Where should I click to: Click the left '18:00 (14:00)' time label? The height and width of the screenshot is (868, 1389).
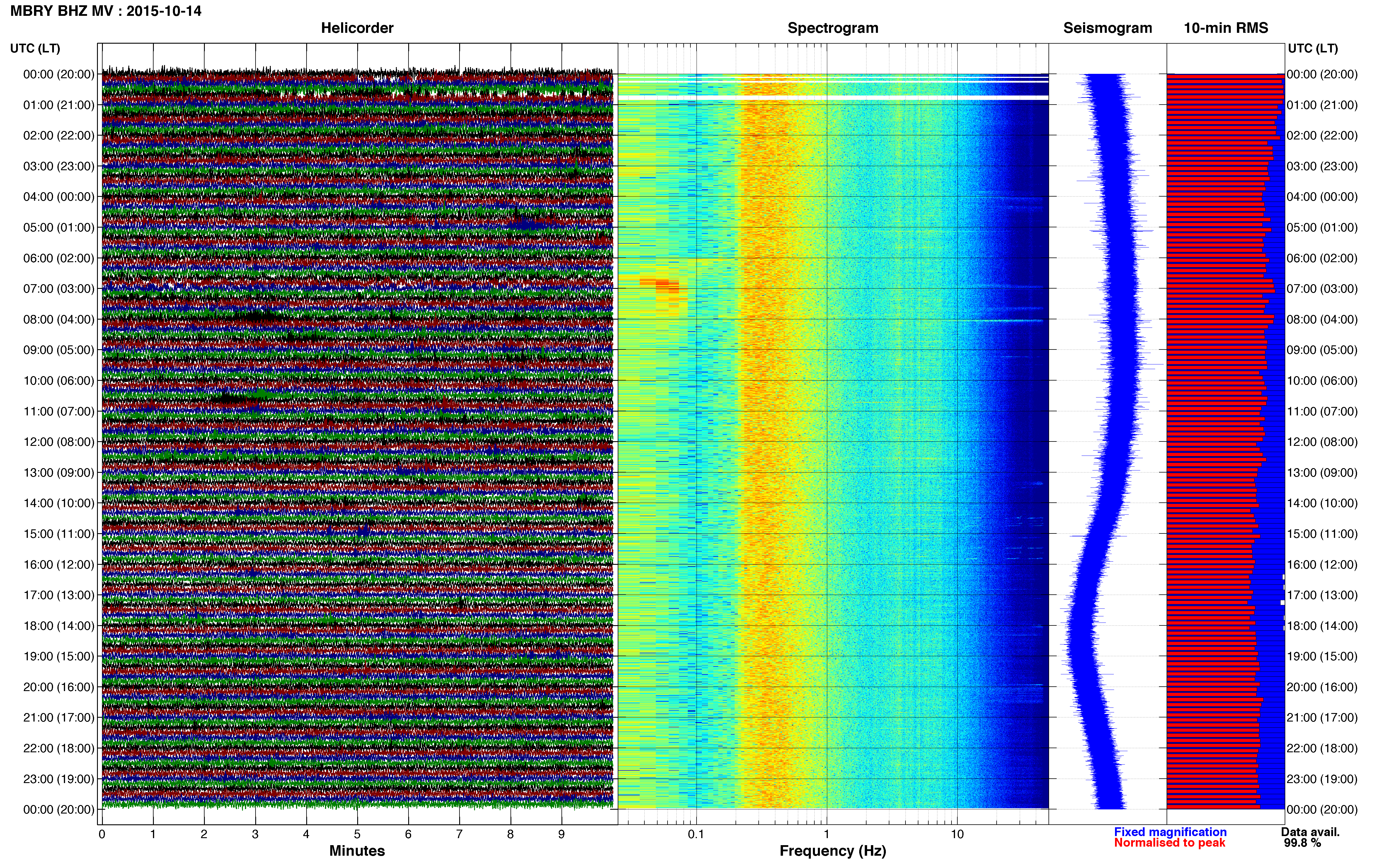point(59,626)
